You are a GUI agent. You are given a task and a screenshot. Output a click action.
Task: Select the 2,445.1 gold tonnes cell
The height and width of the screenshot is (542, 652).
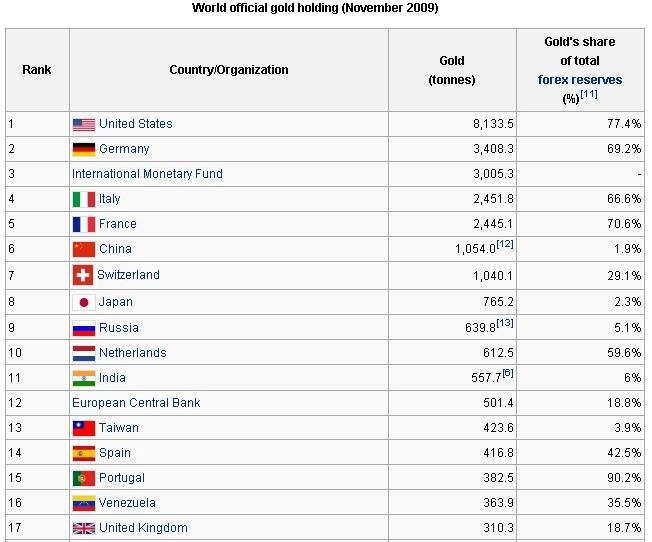452,224
